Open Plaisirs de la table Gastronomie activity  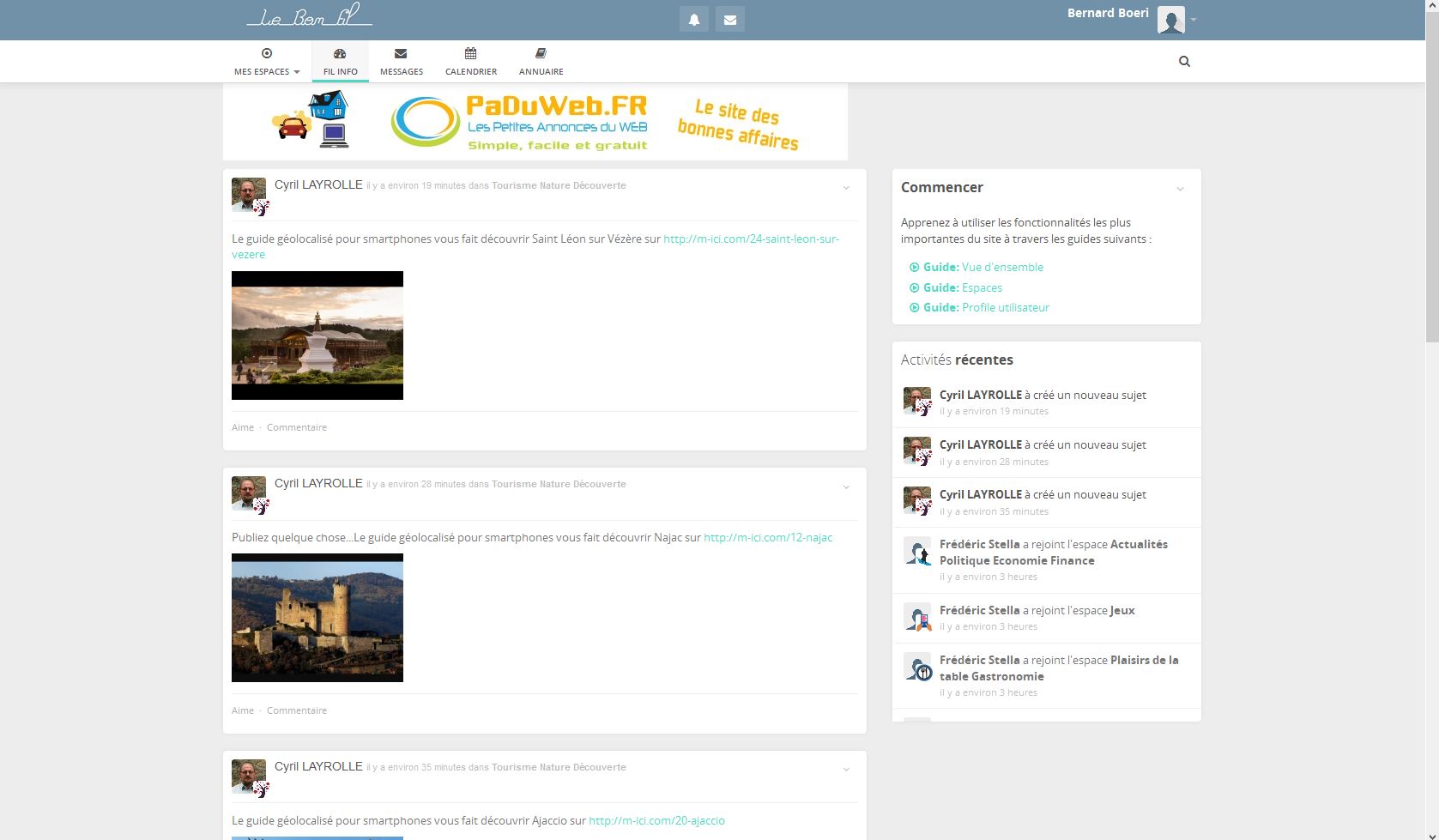point(1047,676)
